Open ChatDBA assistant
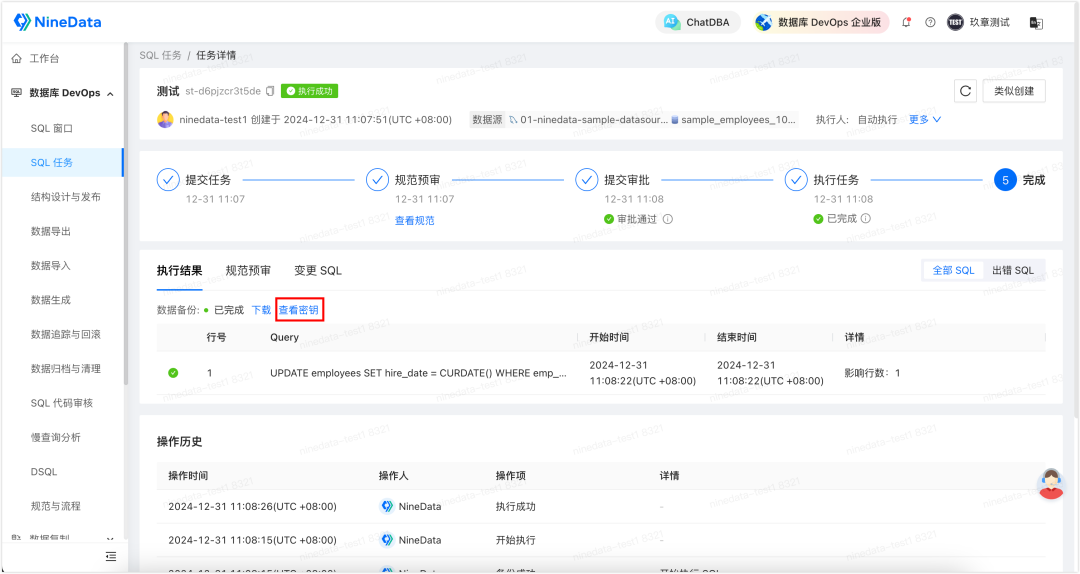 pyautogui.click(x=699, y=22)
